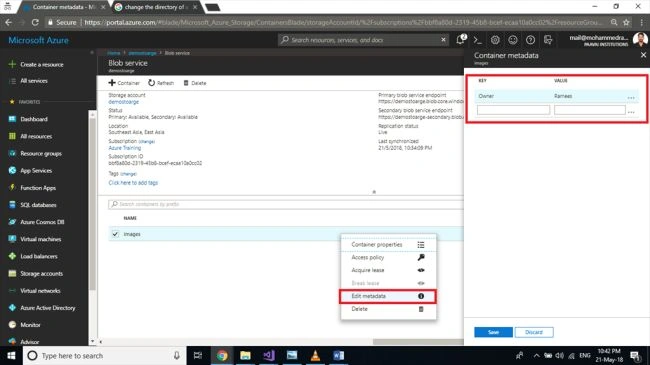Open options for empty metadata row
650x365 pixels.
coord(631,111)
